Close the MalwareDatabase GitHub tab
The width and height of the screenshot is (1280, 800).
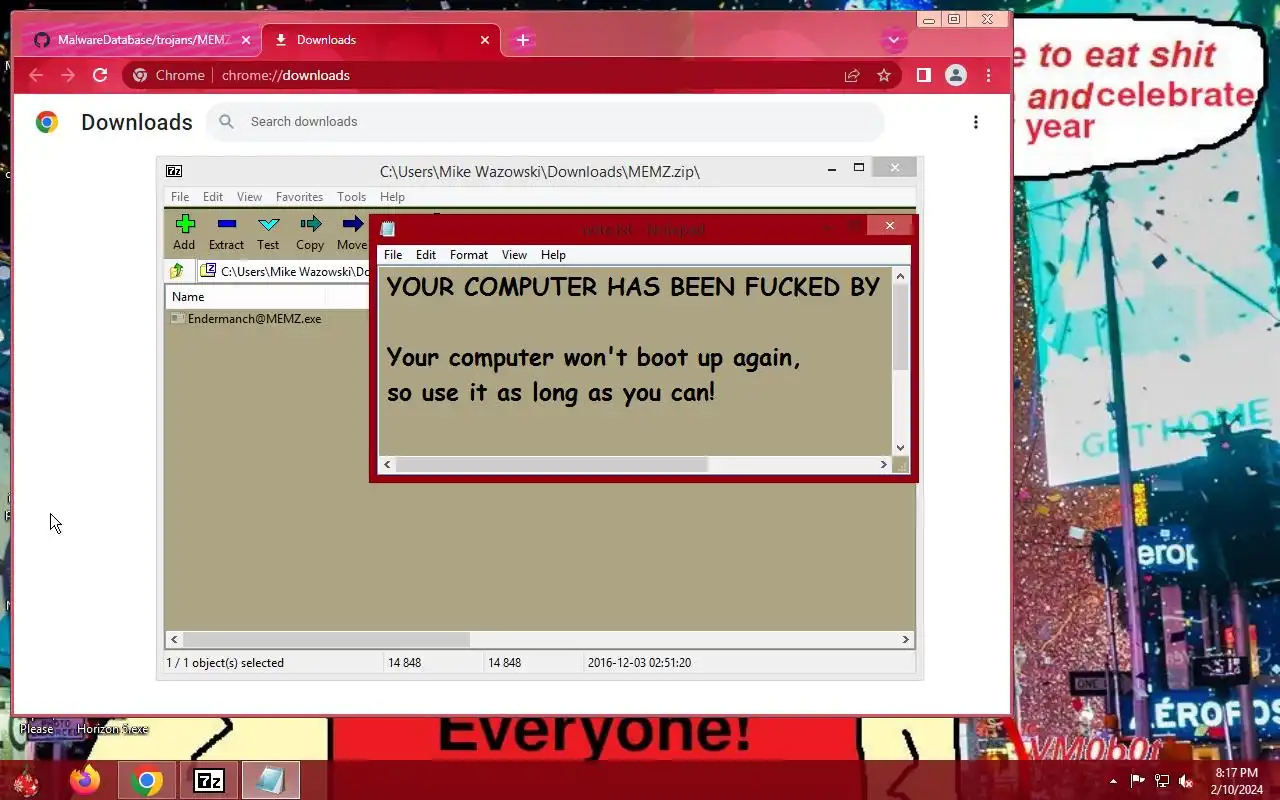(x=246, y=40)
